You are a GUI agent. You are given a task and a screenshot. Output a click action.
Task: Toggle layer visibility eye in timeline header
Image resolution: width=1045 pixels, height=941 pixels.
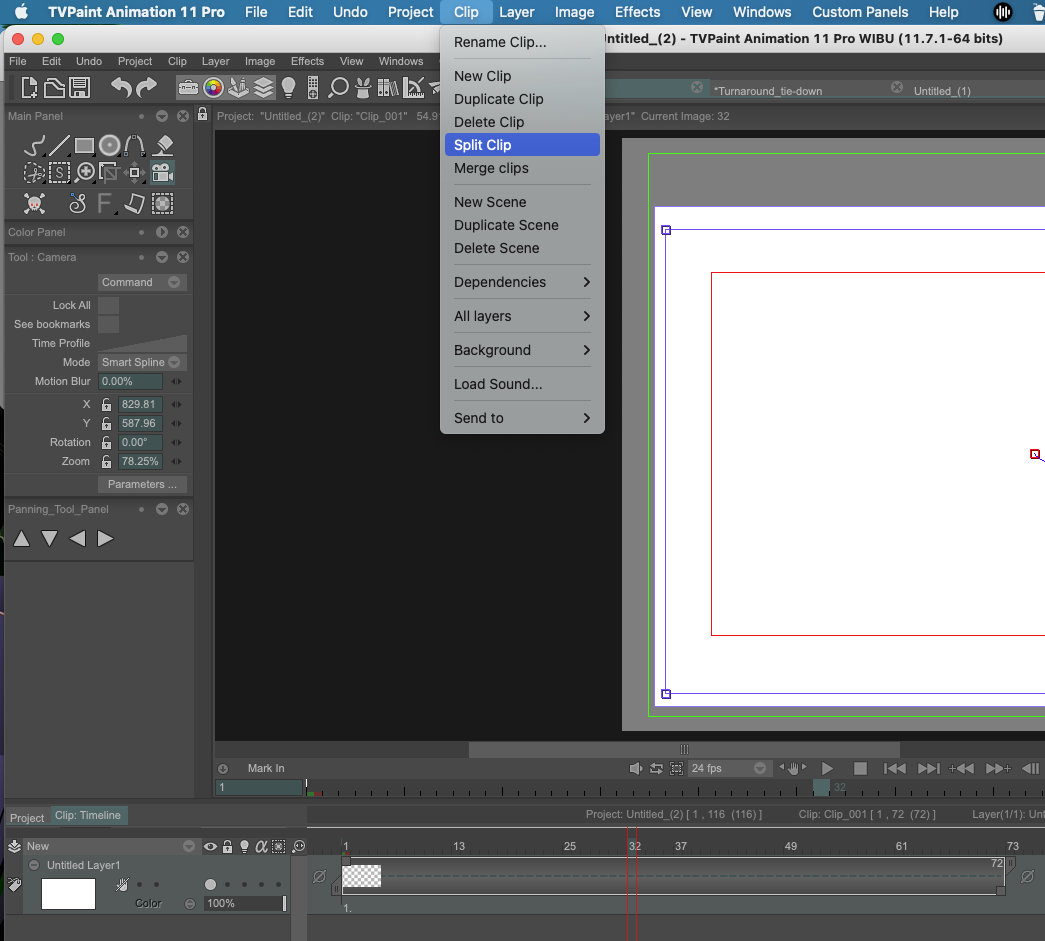(x=210, y=846)
